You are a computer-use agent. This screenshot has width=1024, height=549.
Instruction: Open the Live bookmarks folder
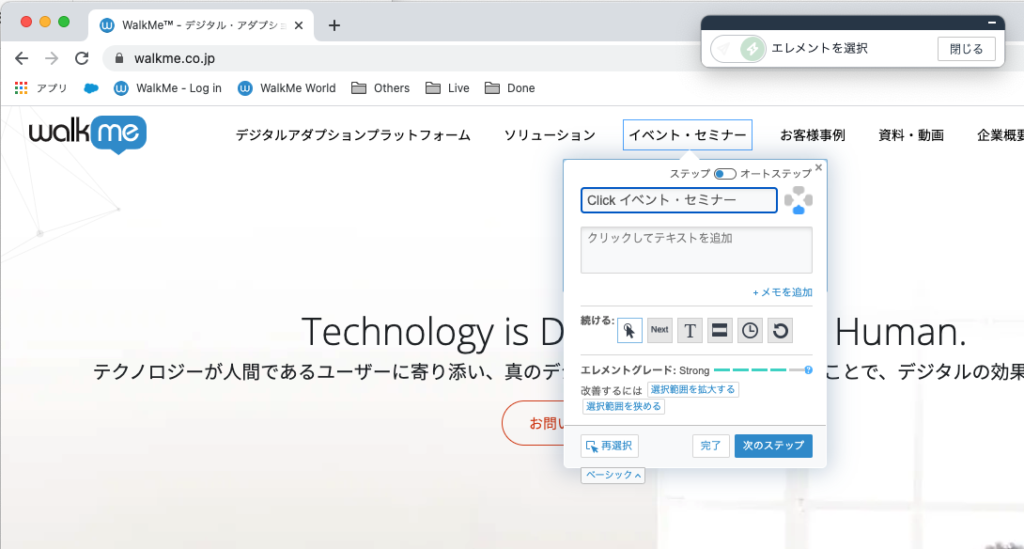[447, 88]
